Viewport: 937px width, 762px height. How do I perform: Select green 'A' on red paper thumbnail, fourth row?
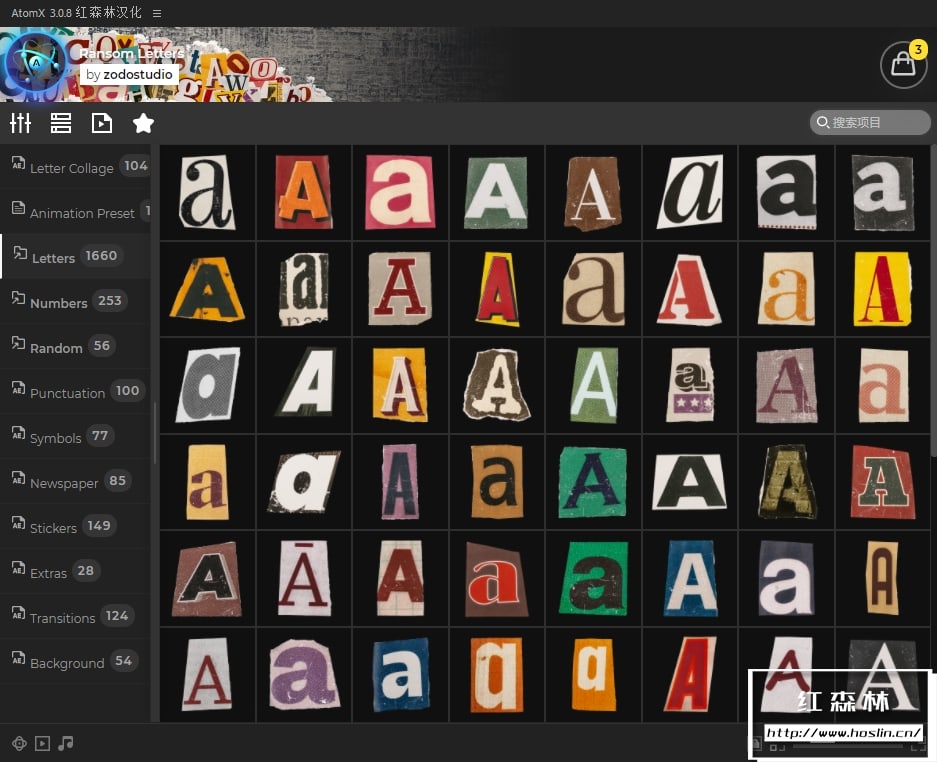(x=883, y=482)
